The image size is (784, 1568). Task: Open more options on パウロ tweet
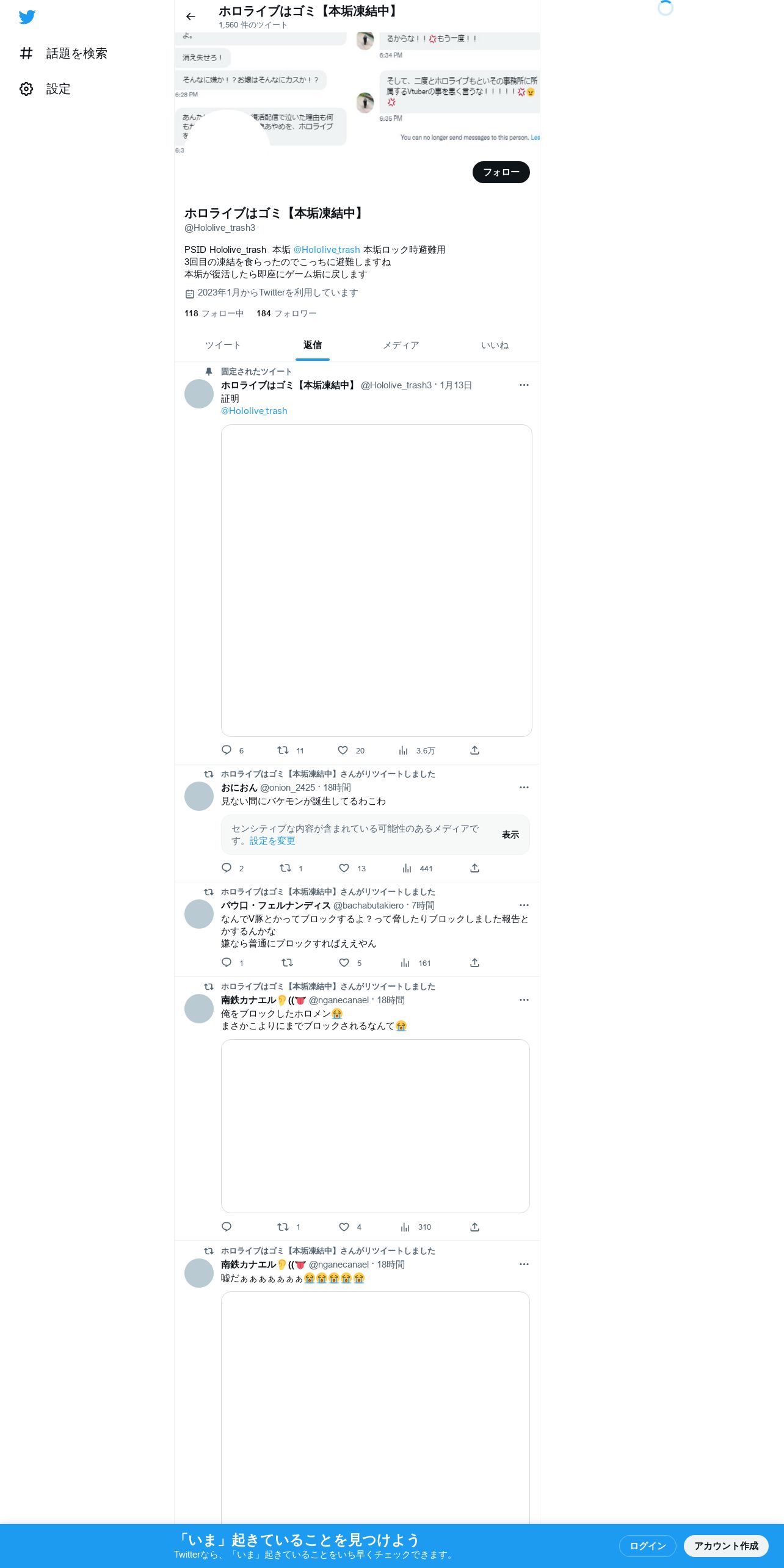tap(524, 906)
